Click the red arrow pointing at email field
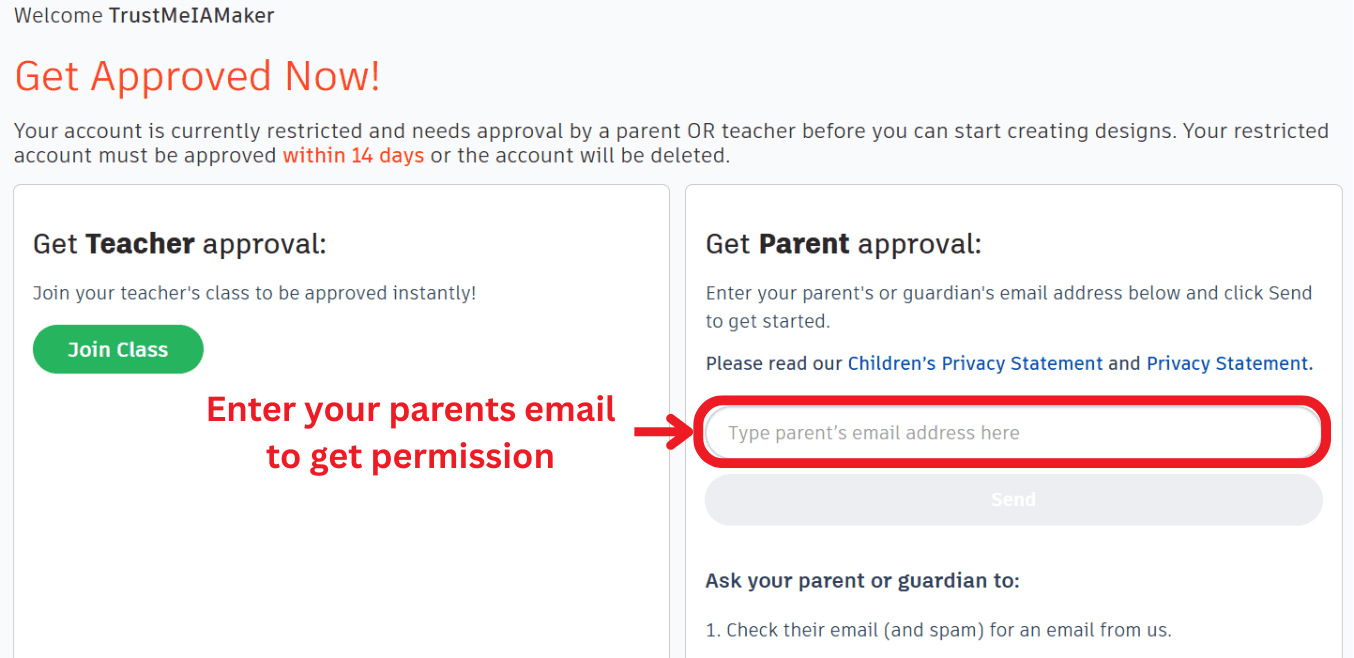Screen dimensions: 1354x658 coord(664,432)
